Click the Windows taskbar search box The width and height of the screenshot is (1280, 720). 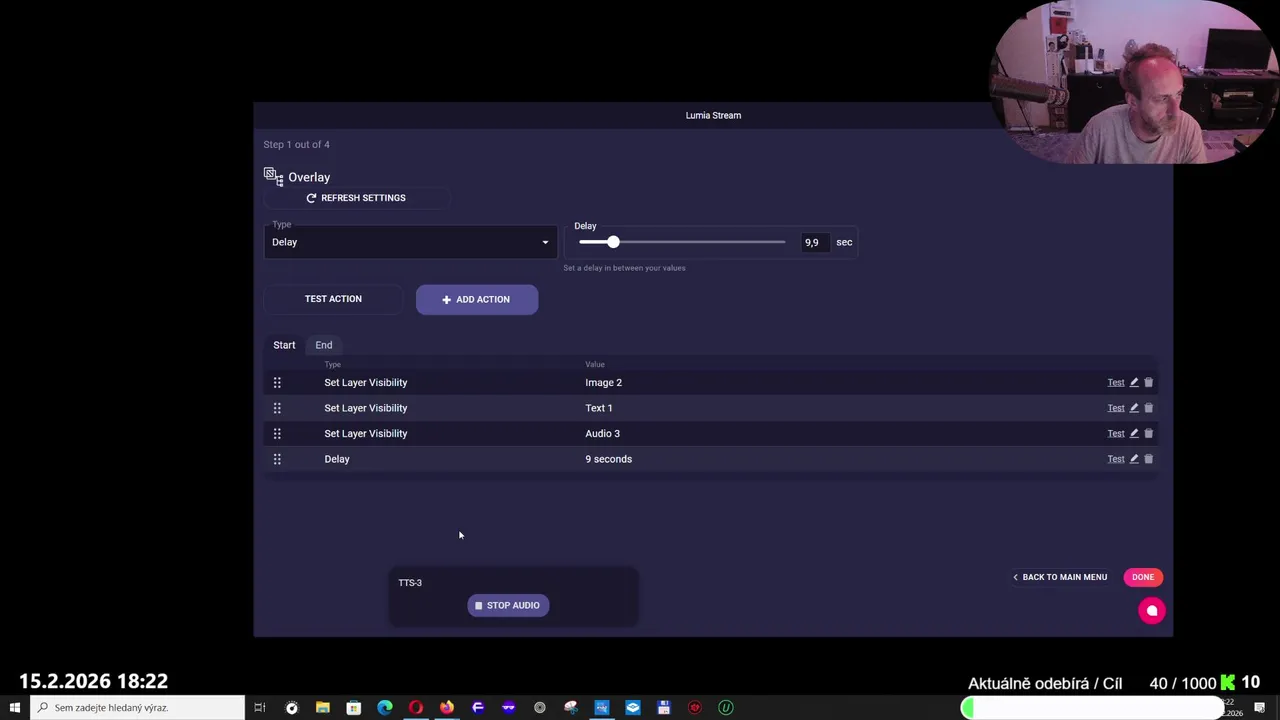click(x=138, y=707)
